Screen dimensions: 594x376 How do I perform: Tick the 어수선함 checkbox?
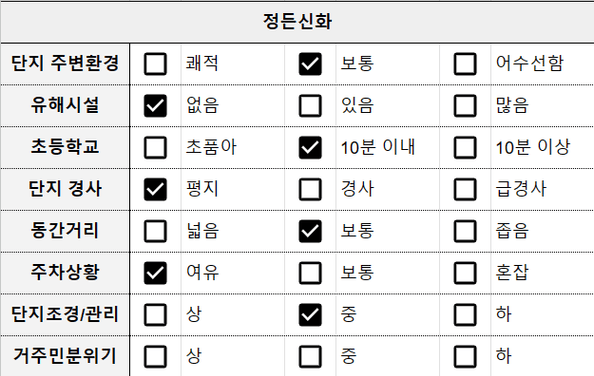coord(465,64)
